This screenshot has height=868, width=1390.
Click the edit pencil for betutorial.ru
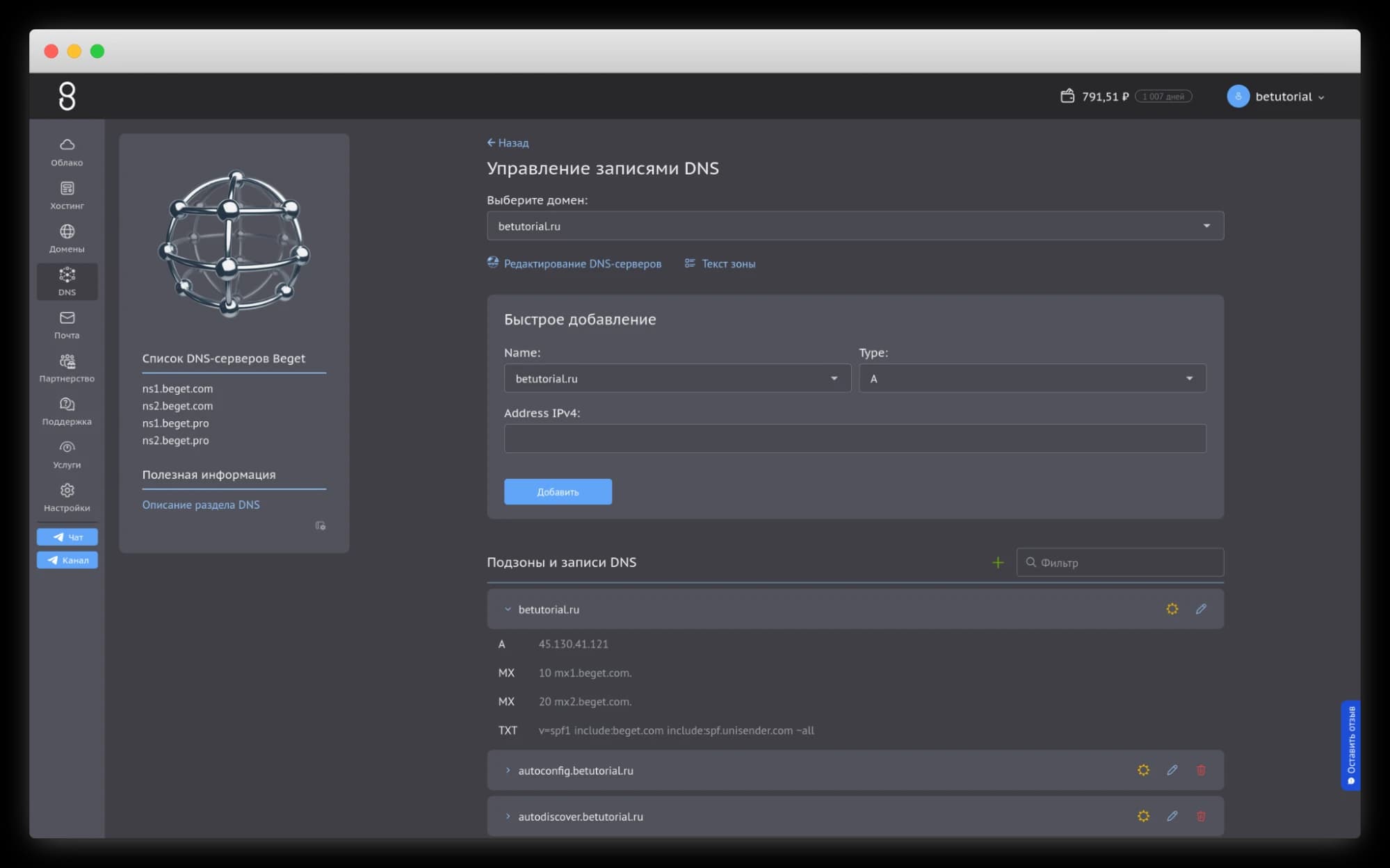[x=1201, y=609]
